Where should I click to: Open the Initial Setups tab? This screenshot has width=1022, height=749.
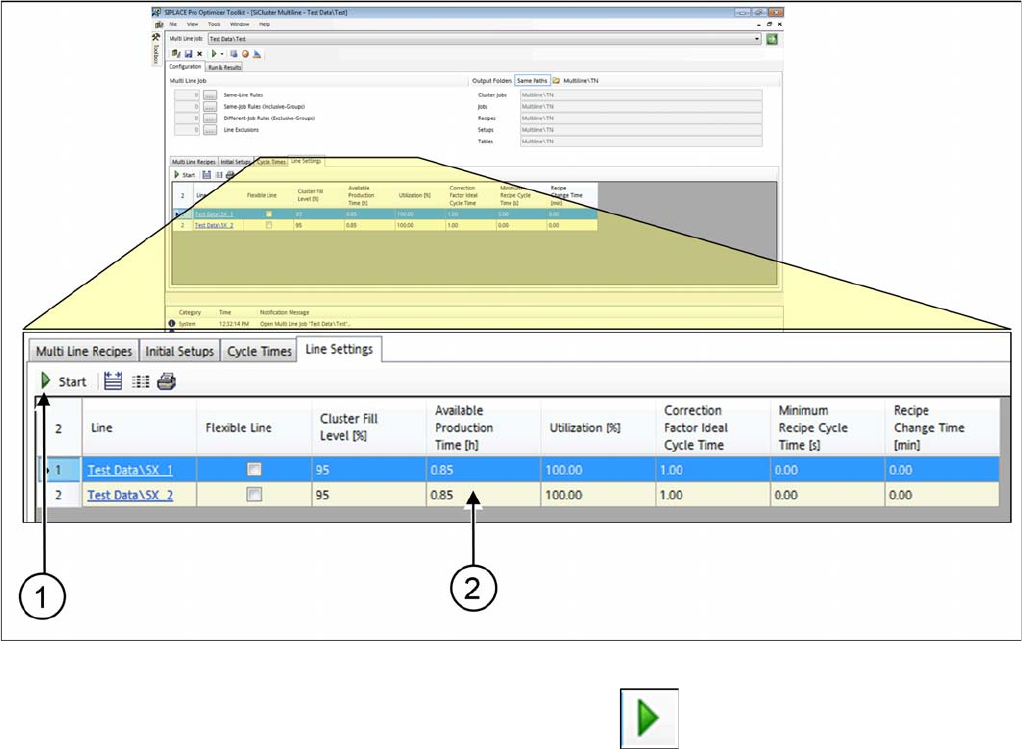click(180, 352)
